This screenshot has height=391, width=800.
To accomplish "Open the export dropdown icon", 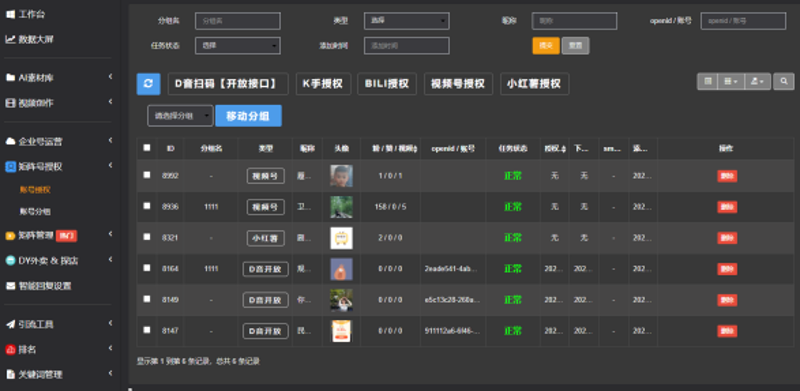I will [x=758, y=81].
